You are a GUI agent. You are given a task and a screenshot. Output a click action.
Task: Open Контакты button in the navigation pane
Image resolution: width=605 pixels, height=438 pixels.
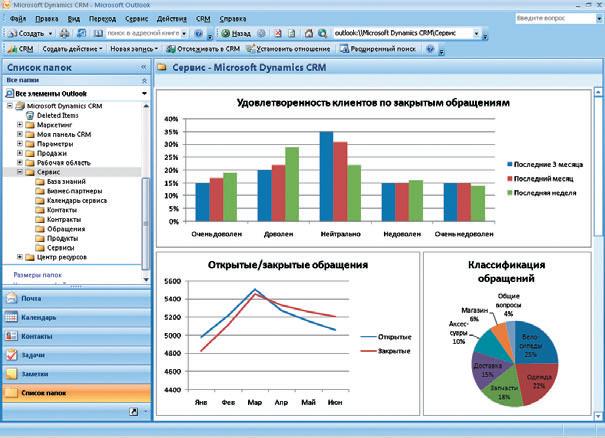point(76,337)
